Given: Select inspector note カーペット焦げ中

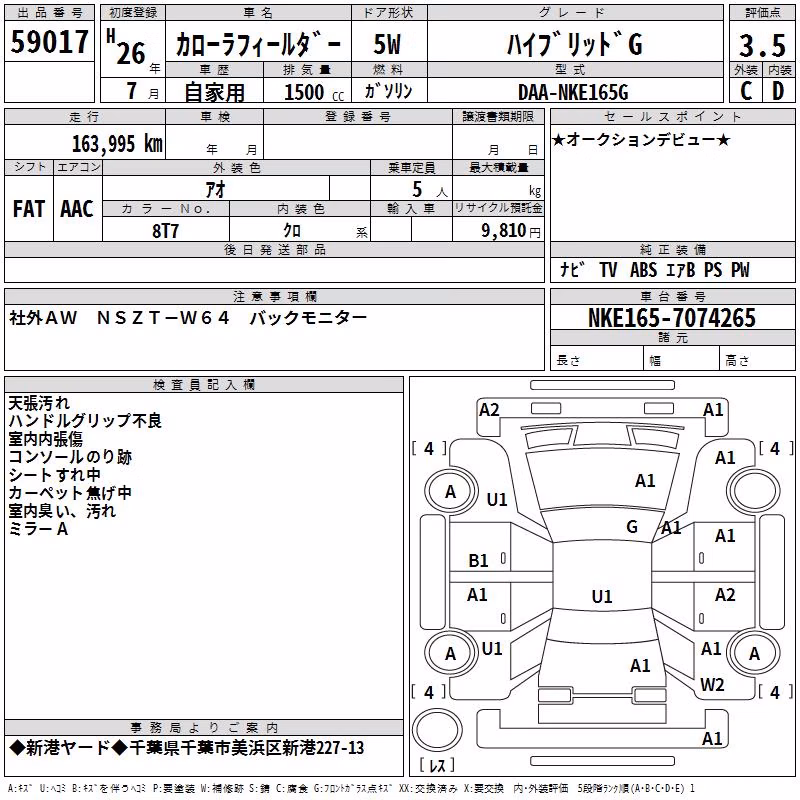Looking at the screenshot, I should pyautogui.click(x=70, y=493).
